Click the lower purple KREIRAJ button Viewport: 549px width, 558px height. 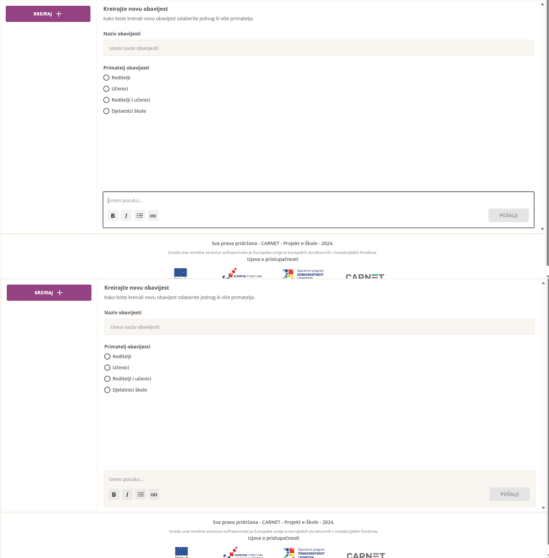49,293
